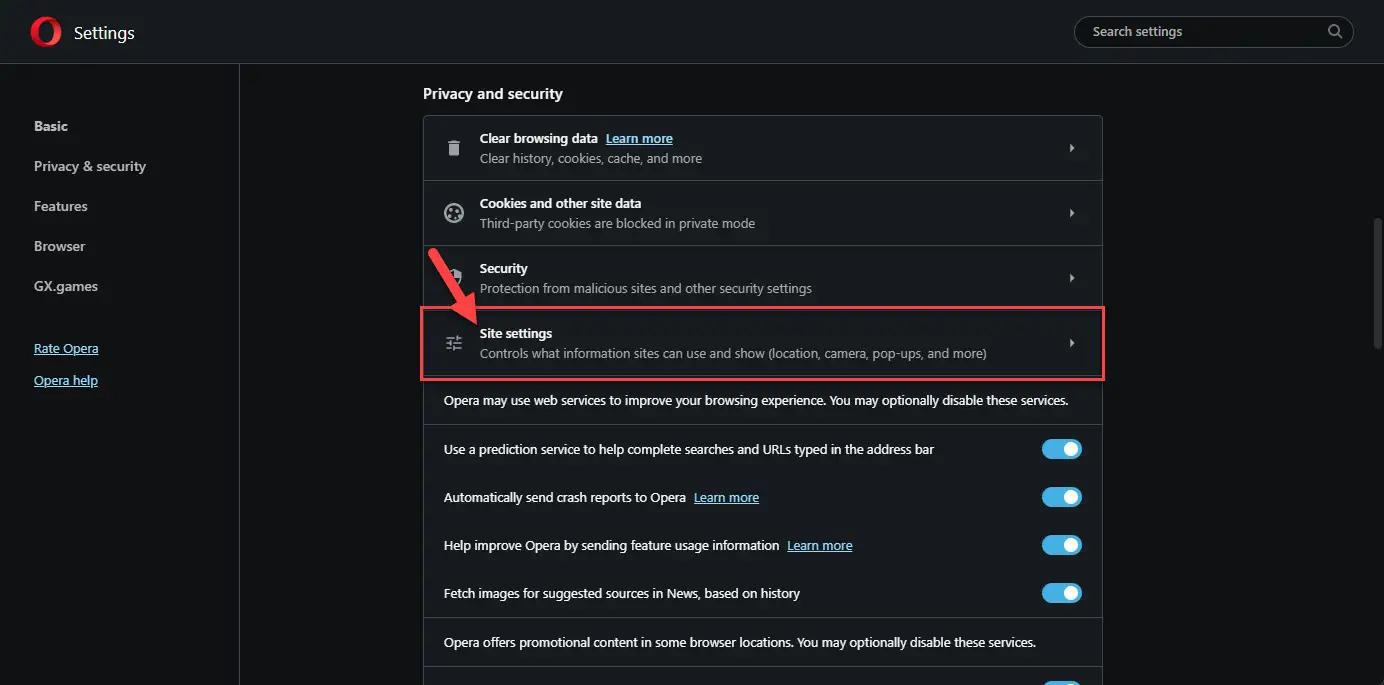The image size is (1384, 685).
Task: Click the sliders icon for Site settings
Action: pyautogui.click(x=454, y=343)
